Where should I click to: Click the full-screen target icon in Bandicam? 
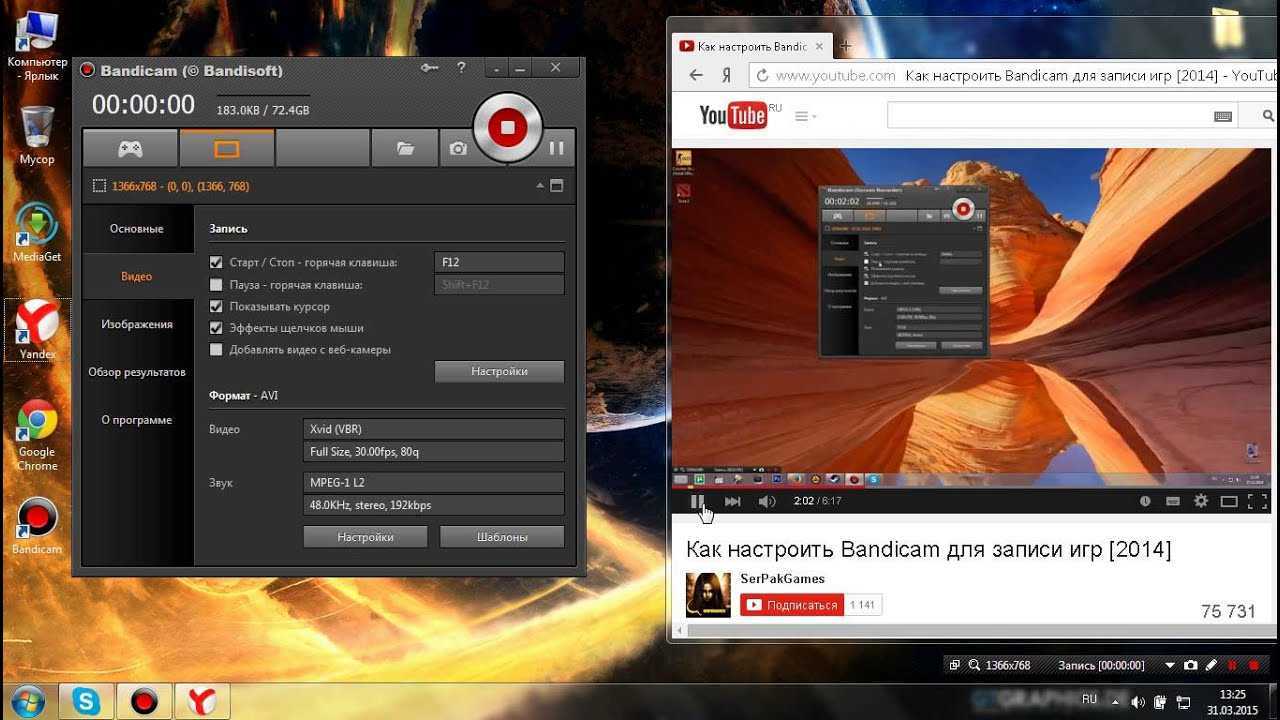click(557, 186)
